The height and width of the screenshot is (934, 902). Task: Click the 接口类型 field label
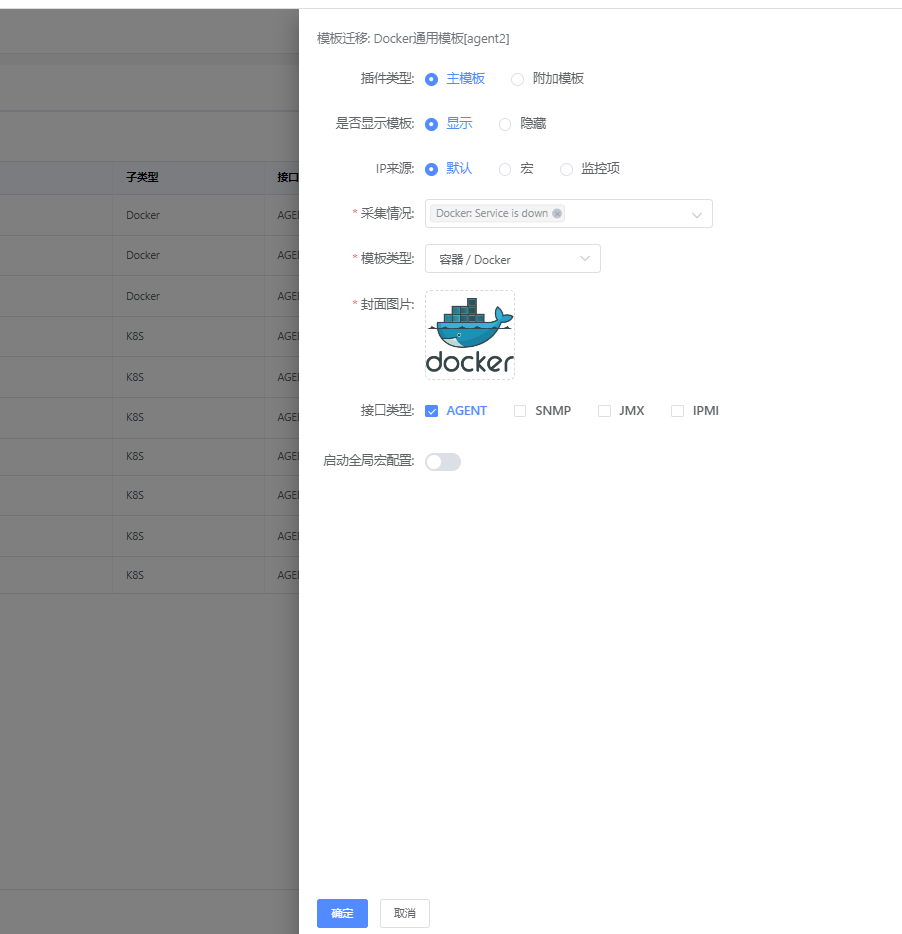pyautogui.click(x=387, y=410)
